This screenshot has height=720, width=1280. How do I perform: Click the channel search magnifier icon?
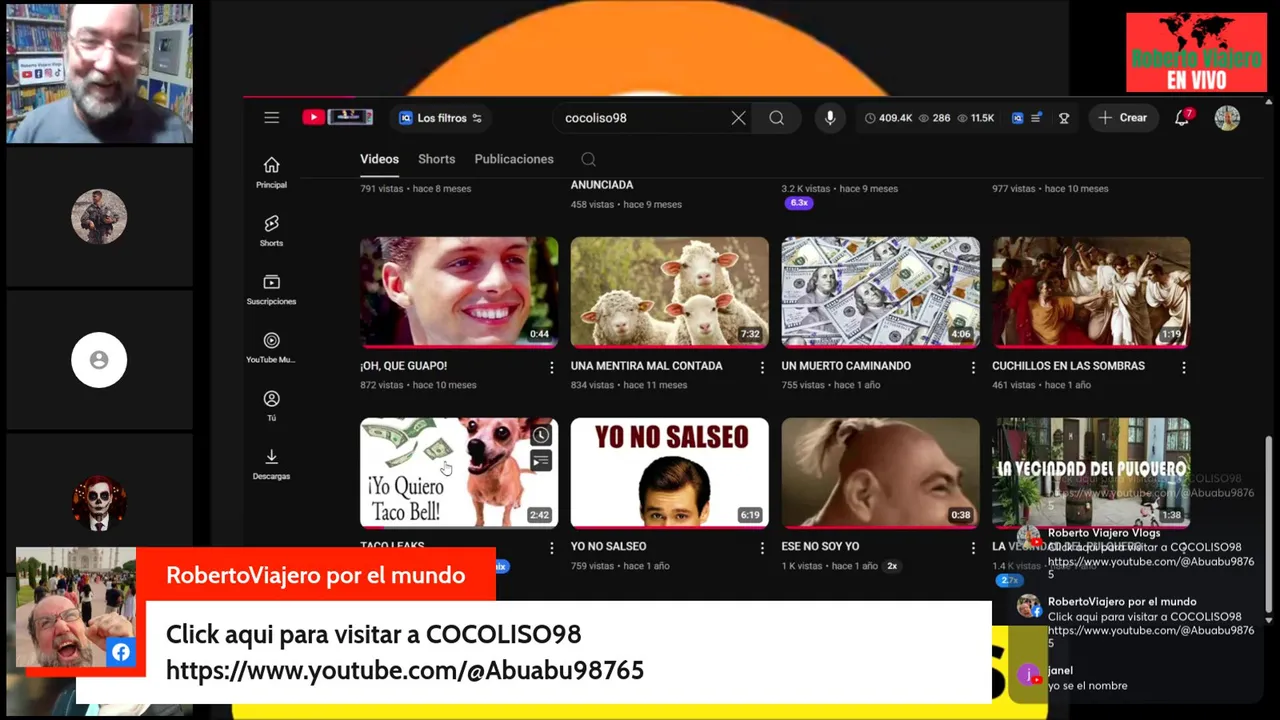[x=588, y=159]
